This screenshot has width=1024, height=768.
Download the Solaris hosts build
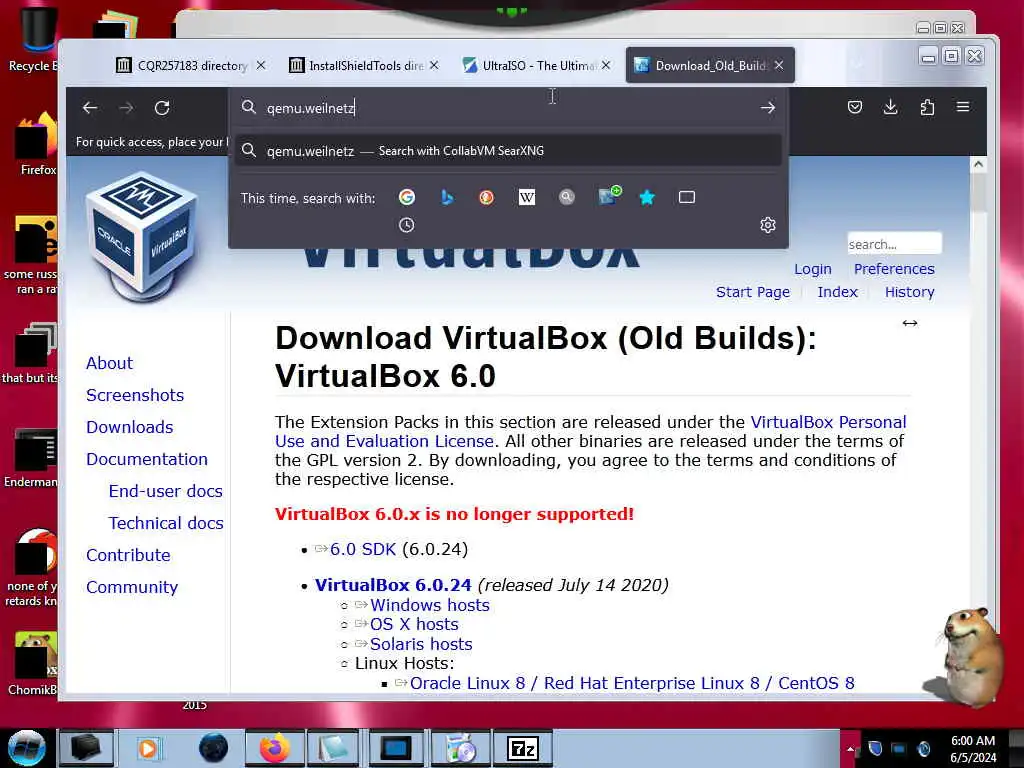(421, 644)
